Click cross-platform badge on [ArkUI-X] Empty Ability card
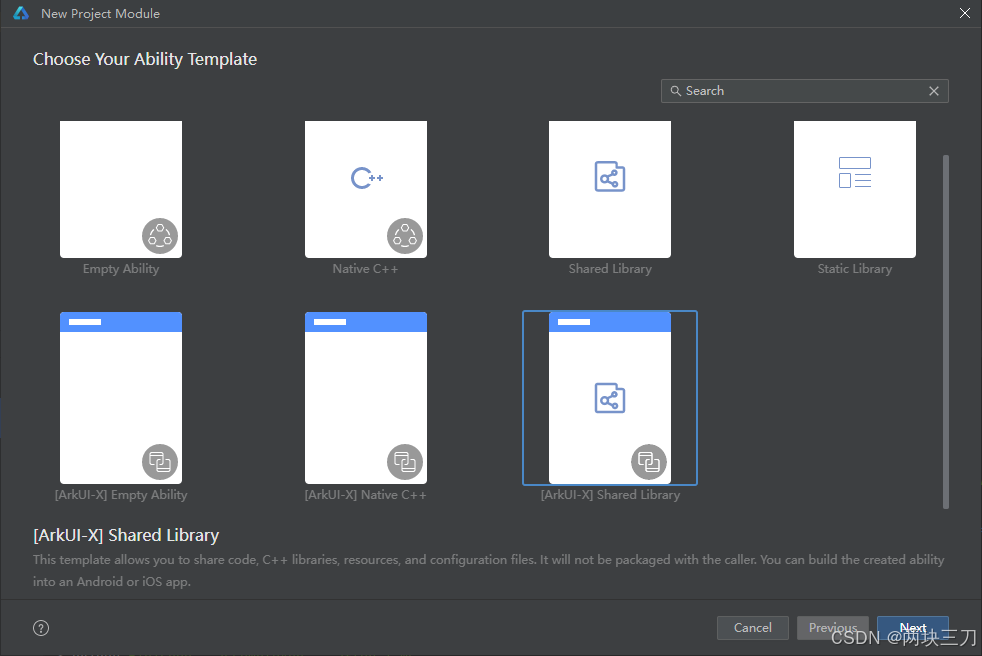The width and height of the screenshot is (982, 656). [160, 462]
